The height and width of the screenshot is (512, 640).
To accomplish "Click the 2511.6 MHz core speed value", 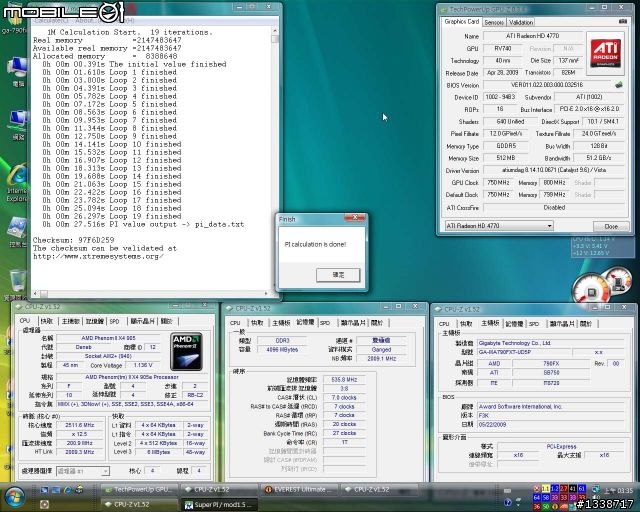I will coord(80,425).
